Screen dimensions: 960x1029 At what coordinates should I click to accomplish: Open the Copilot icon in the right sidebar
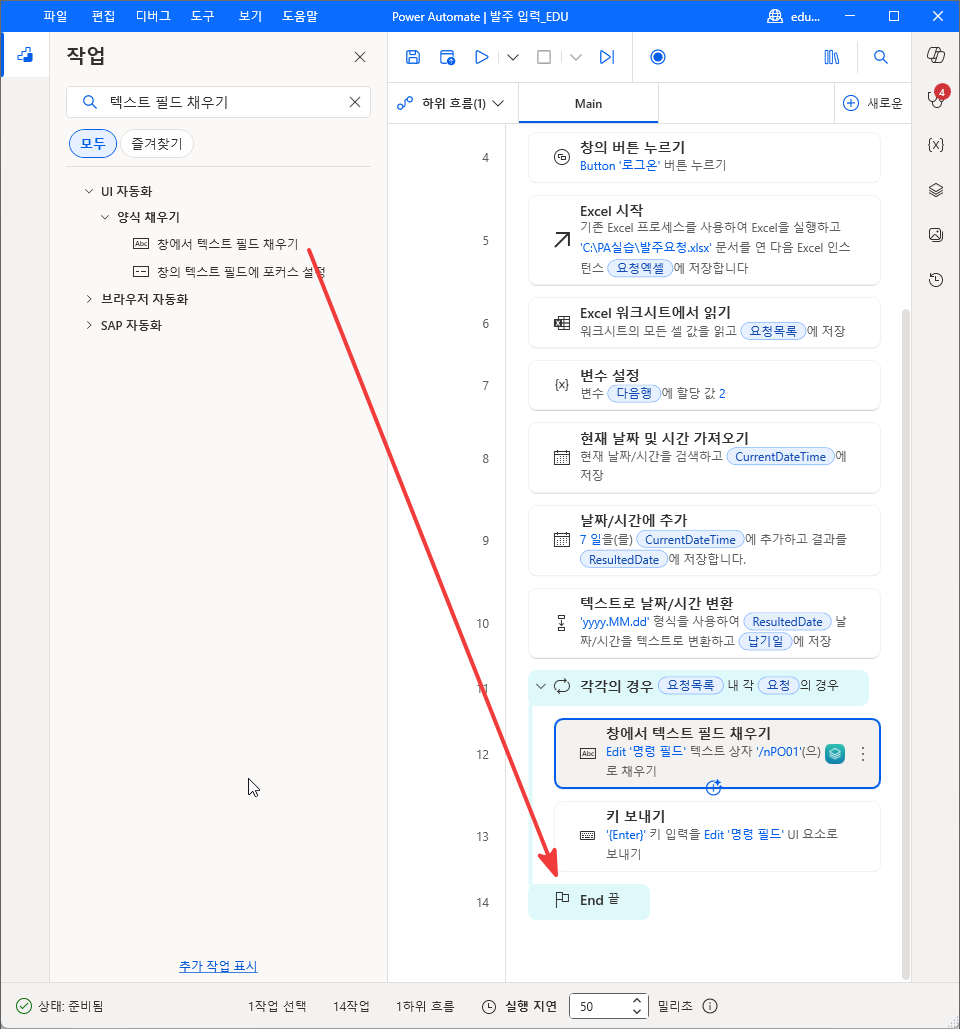pyautogui.click(x=936, y=55)
